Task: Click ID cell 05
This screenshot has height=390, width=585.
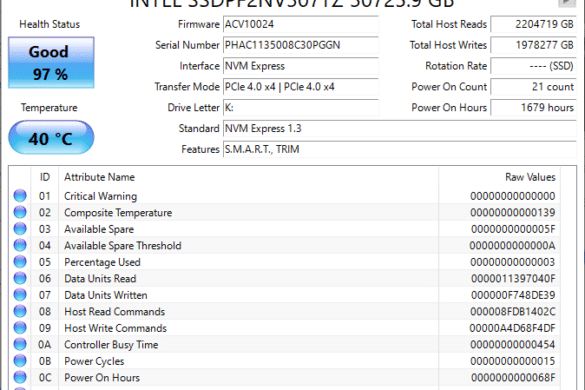Action: (x=44, y=262)
